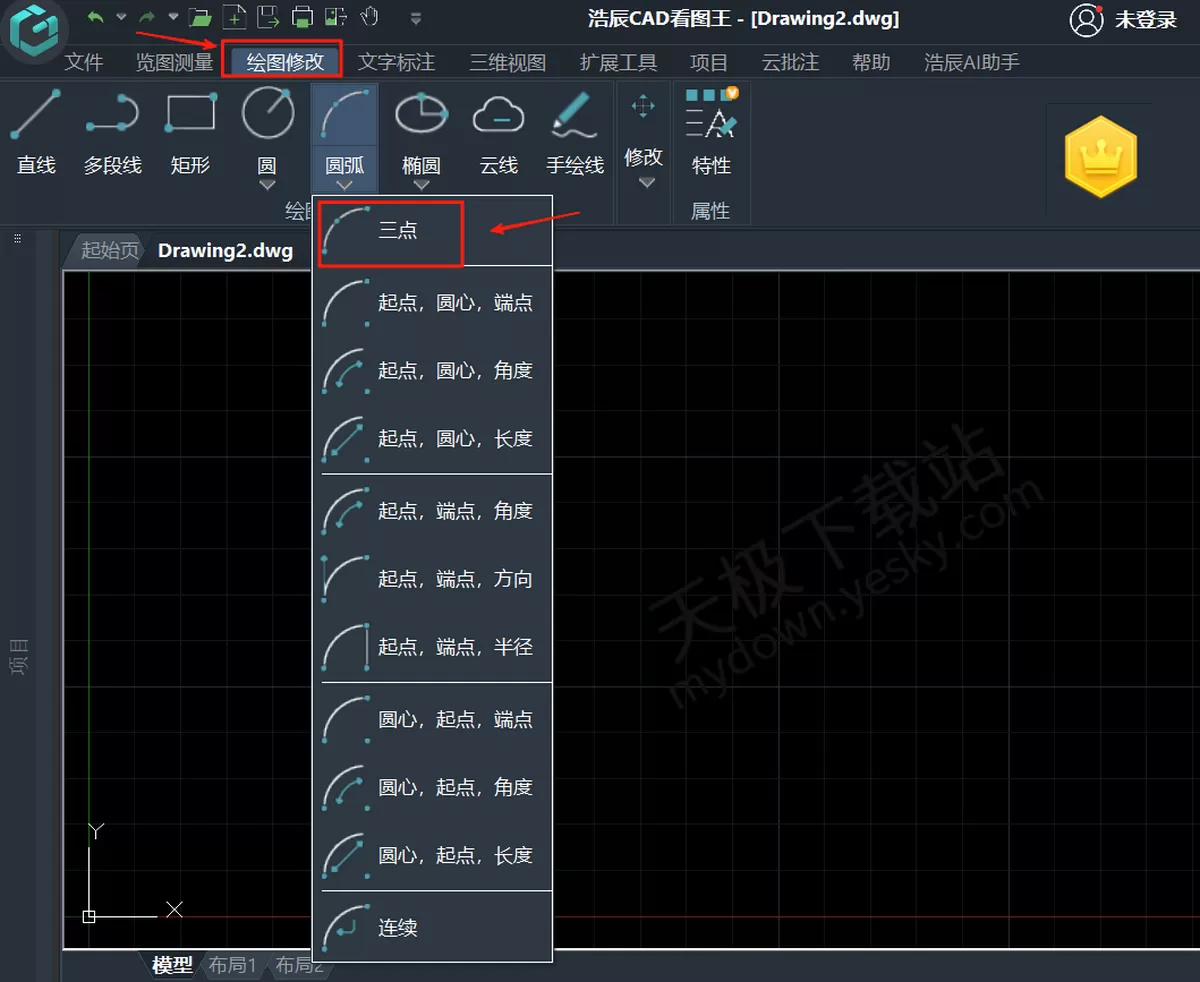Open the 扩展工具 tab
Image resolution: width=1200 pixels, height=982 pixels.
pos(618,62)
